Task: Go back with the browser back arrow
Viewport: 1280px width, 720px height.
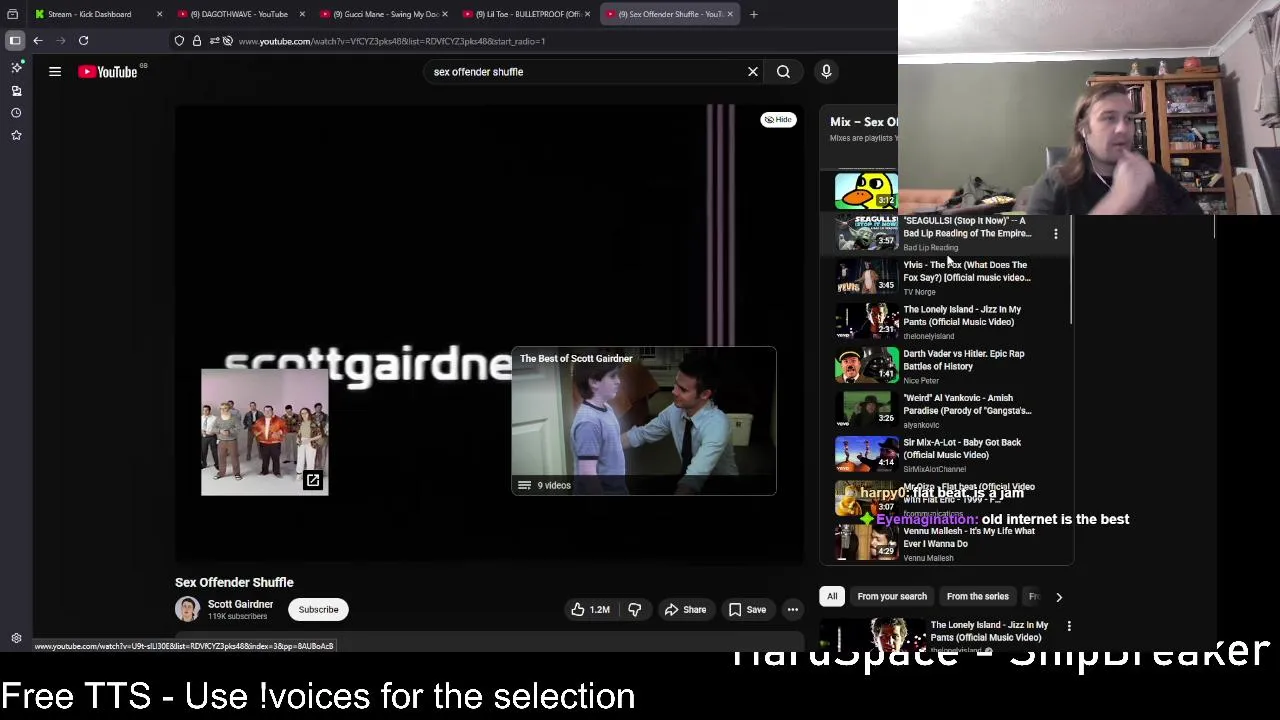Action: click(x=38, y=41)
